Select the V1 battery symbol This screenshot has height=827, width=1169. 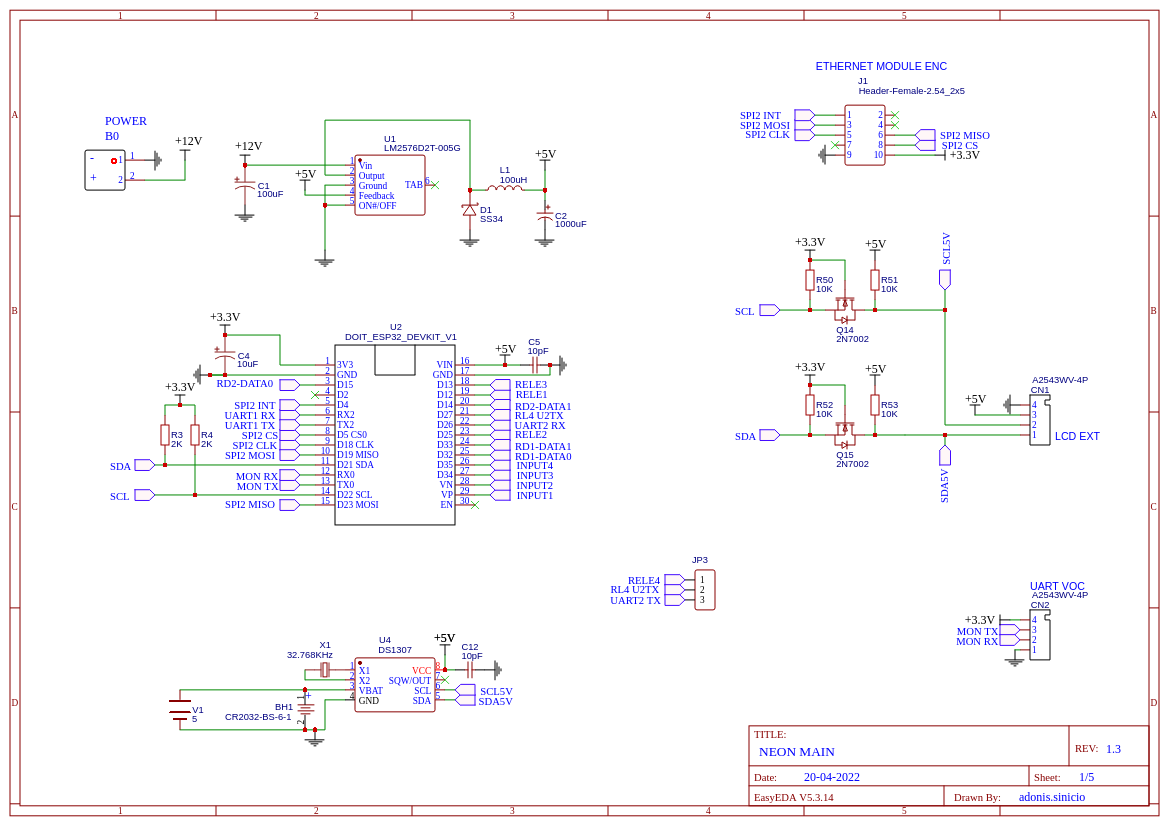click(180, 710)
